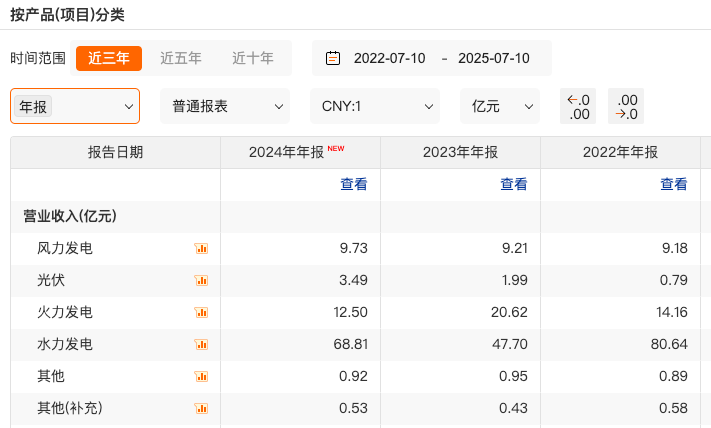Viewport: 711px width, 428px height.
Task: Click the start date 2022-07-10 field
Action: coord(390,58)
